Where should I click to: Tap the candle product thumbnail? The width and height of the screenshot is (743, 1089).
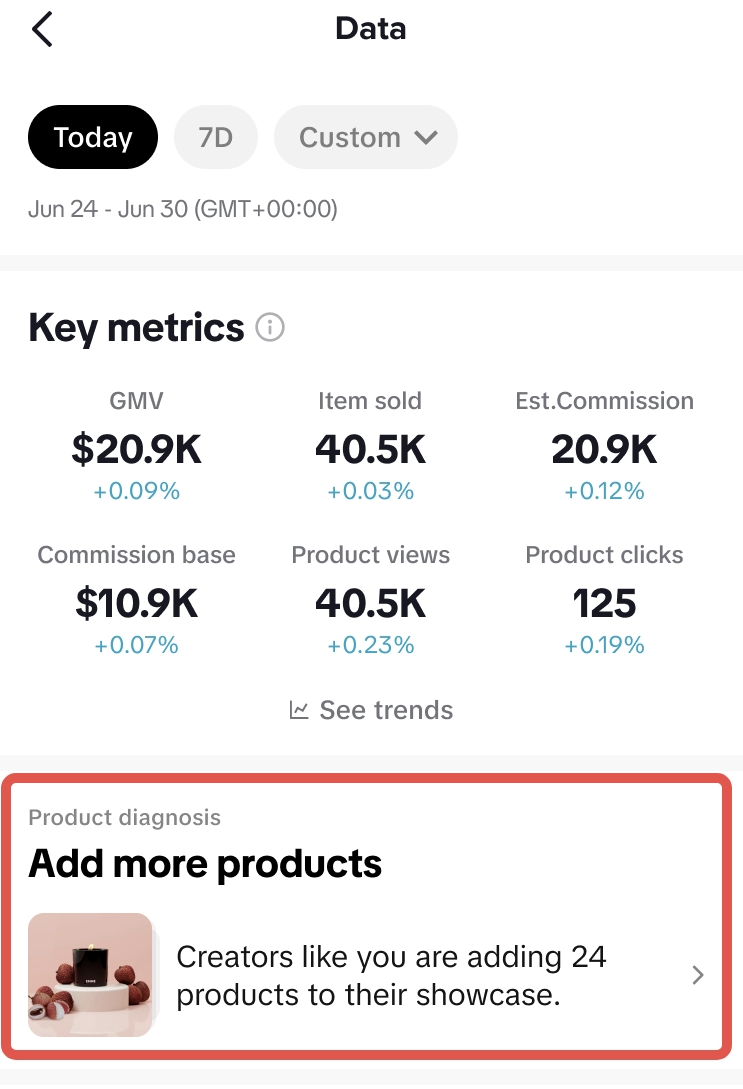pyautogui.click(x=90, y=973)
